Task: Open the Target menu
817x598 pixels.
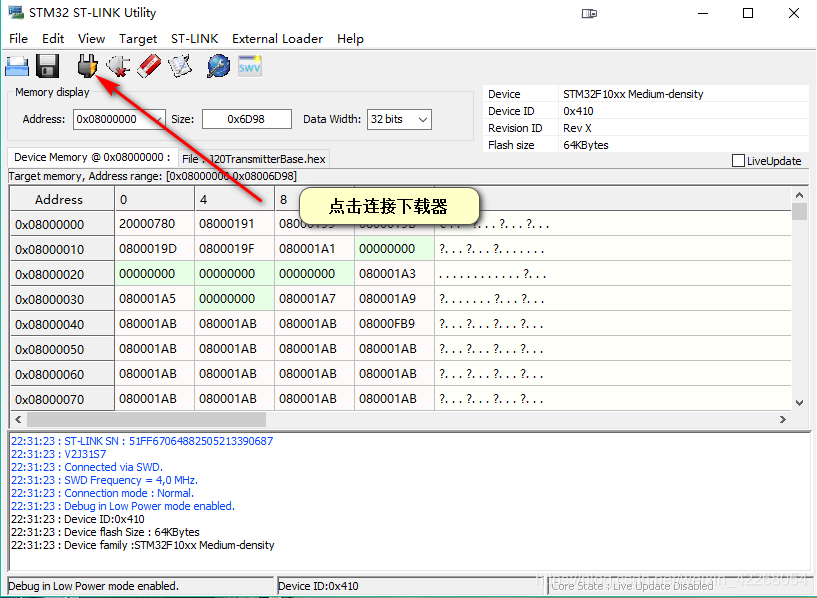Action: (138, 39)
